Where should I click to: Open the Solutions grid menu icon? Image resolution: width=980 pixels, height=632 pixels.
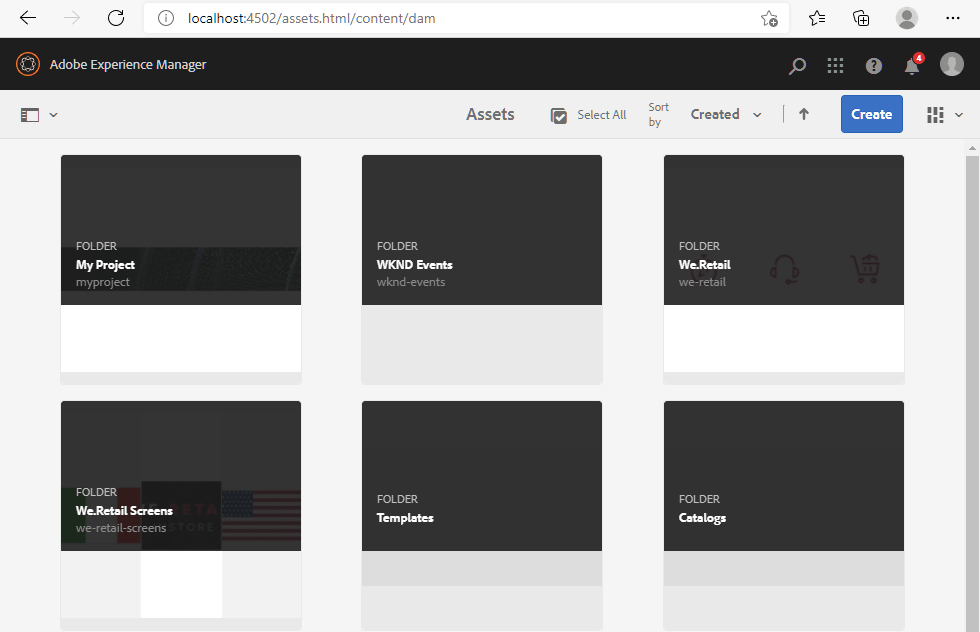click(835, 66)
